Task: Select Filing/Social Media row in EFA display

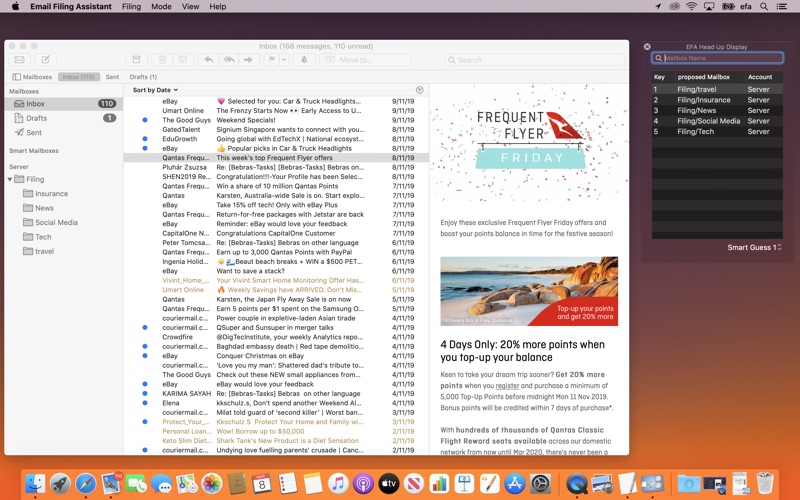Action: pyautogui.click(x=717, y=121)
